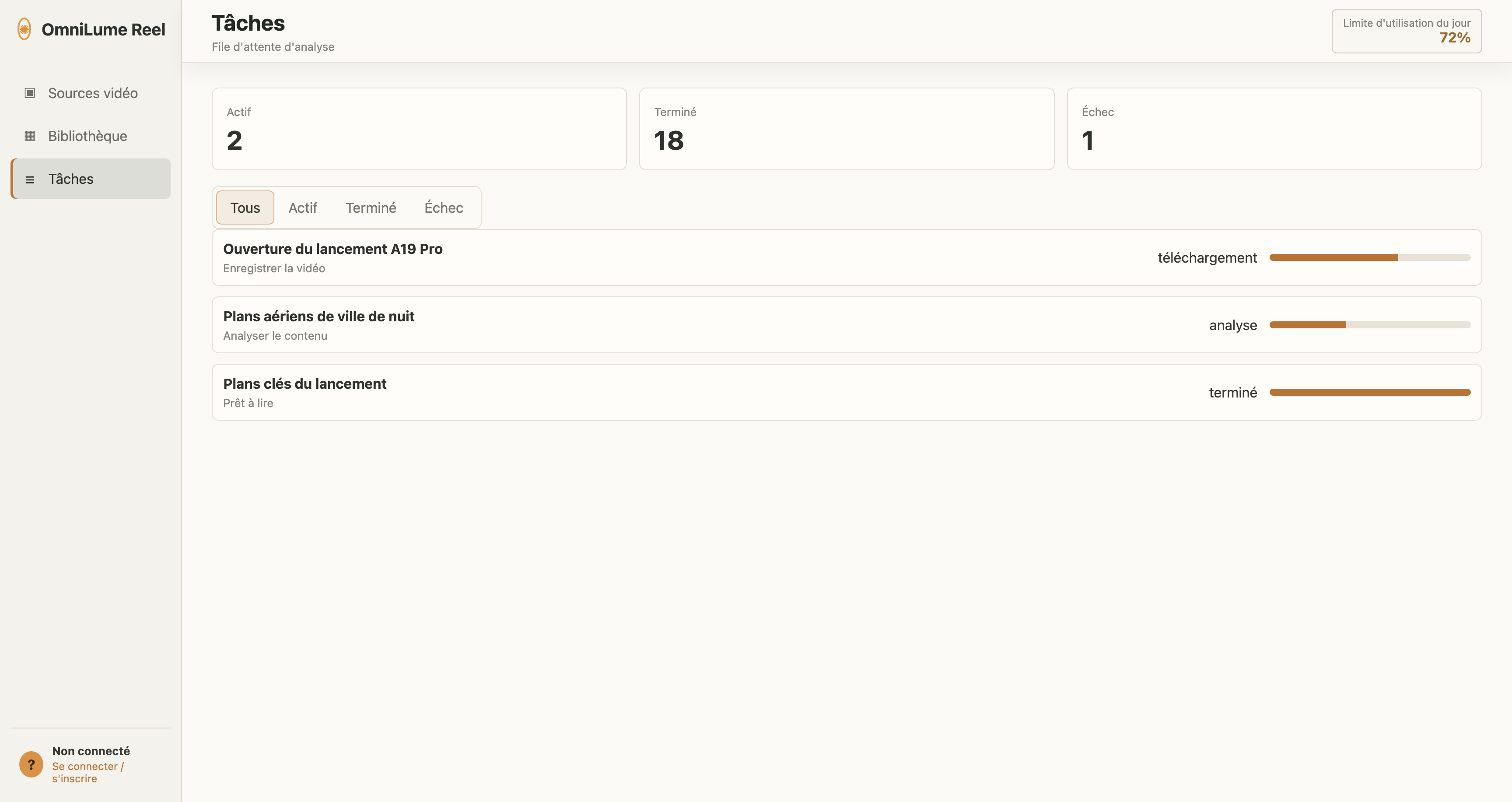Click the Tâches list icon in sidebar
The image size is (1512, 802).
(x=30, y=179)
